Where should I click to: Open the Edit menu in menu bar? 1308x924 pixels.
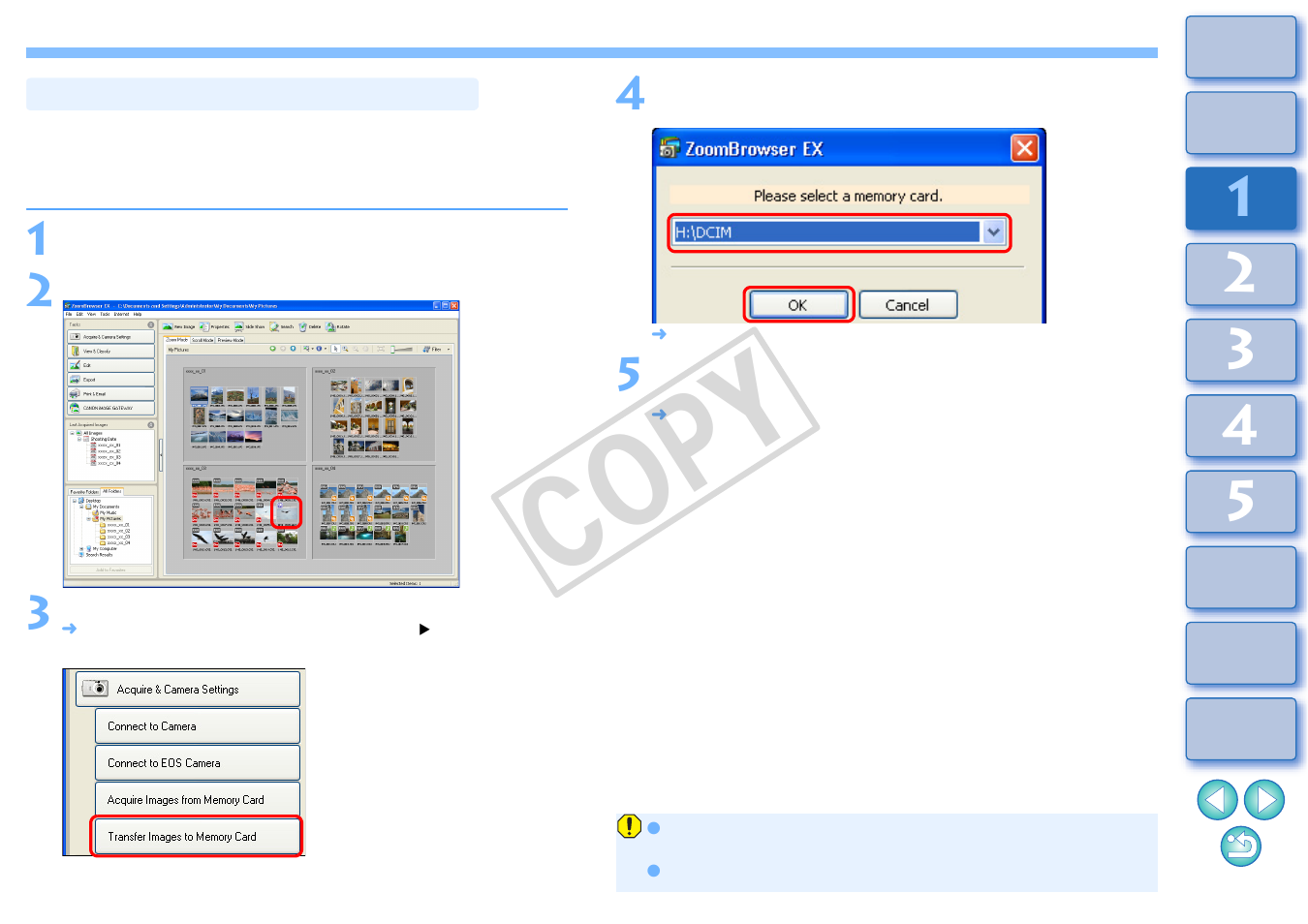(79, 314)
